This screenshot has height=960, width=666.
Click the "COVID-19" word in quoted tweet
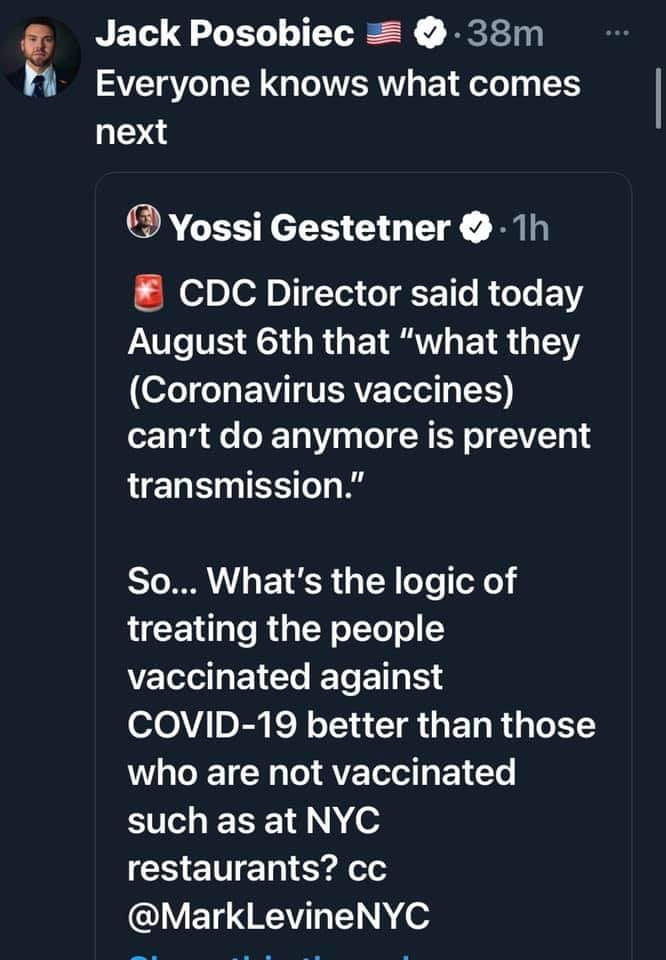pos(212,725)
